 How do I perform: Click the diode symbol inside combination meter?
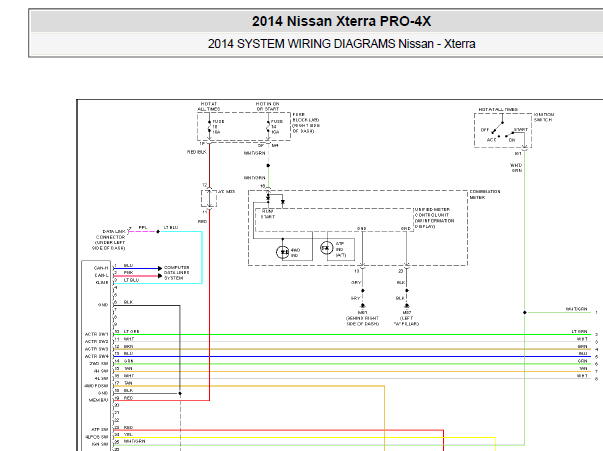[283, 201]
